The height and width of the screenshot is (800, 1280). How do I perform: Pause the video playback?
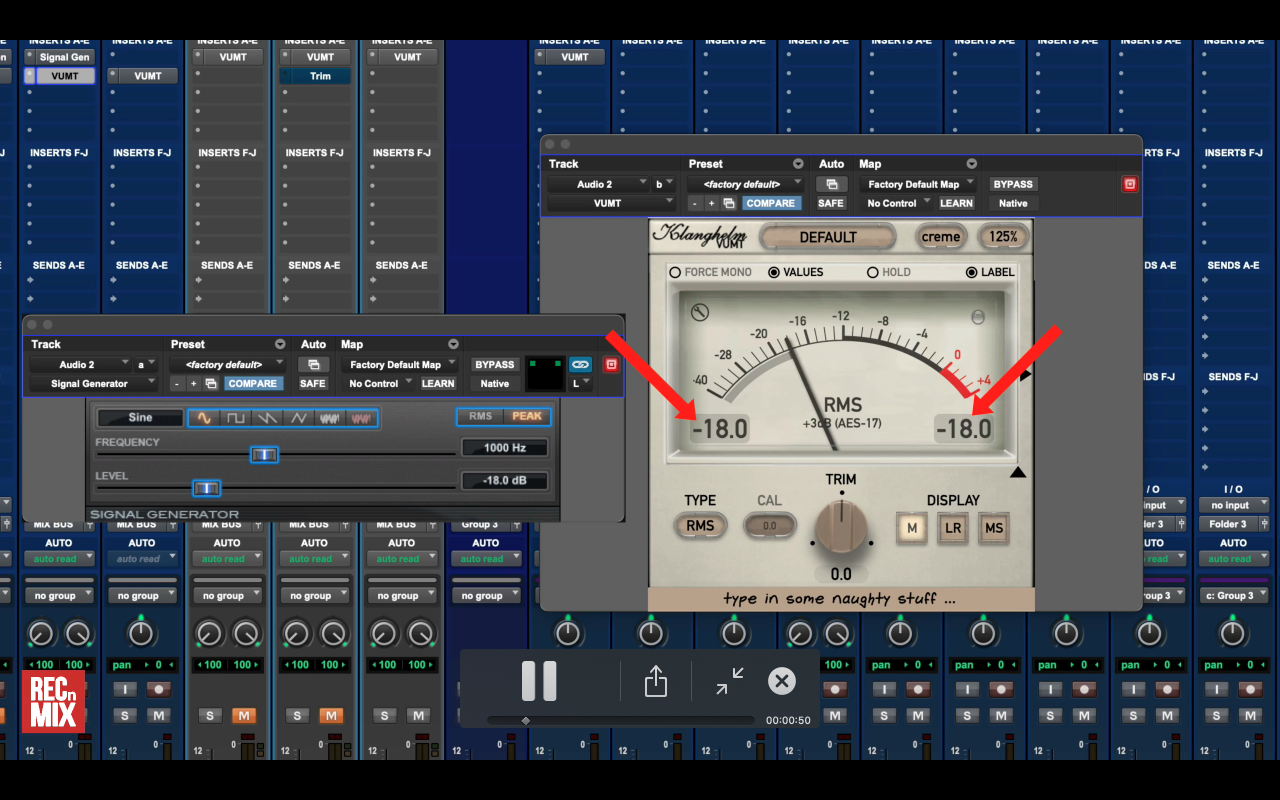(x=539, y=682)
